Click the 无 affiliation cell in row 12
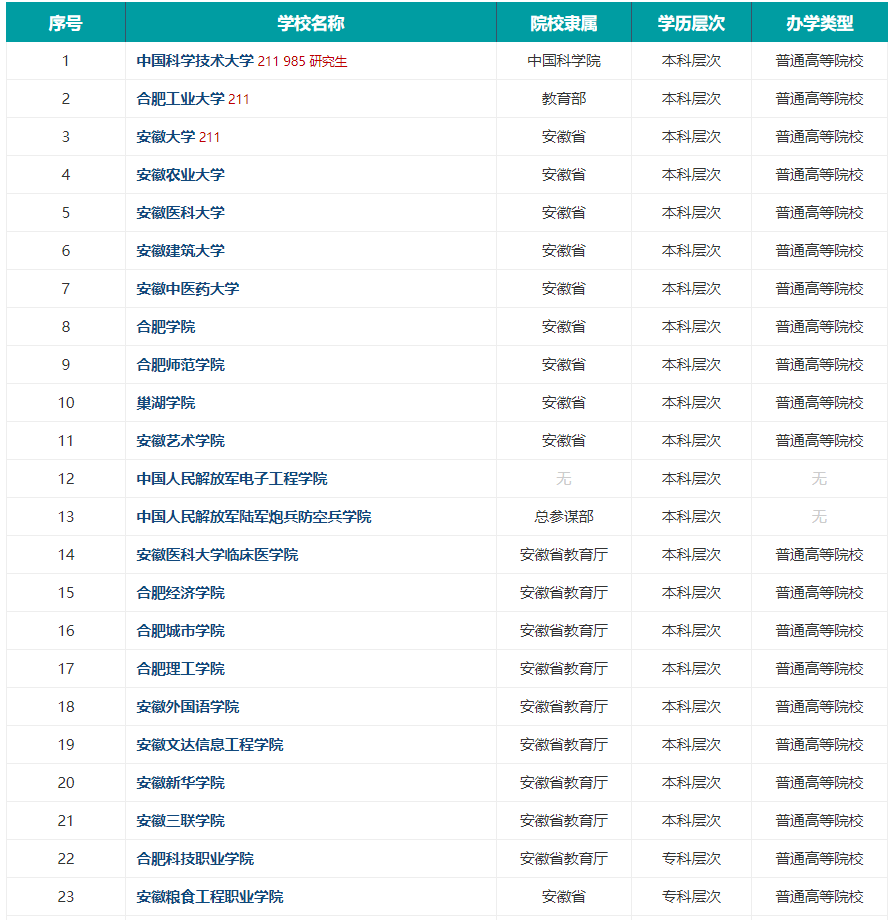Screen dimensions: 894x920 coord(564,479)
